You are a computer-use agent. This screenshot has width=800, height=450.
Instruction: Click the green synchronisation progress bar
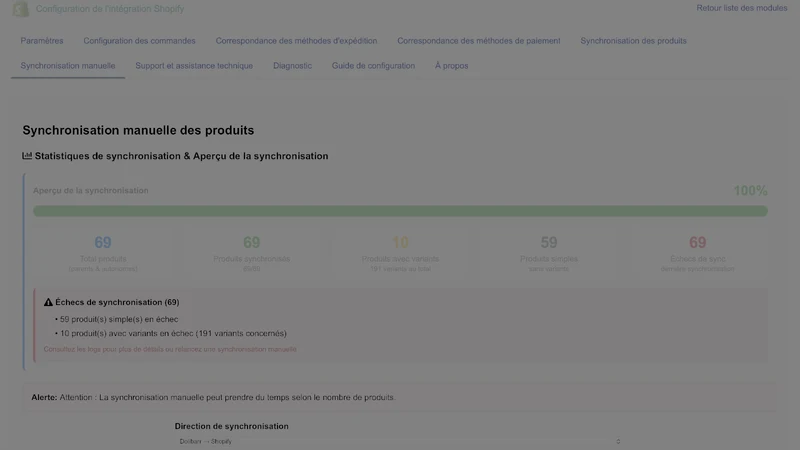[x=401, y=211]
